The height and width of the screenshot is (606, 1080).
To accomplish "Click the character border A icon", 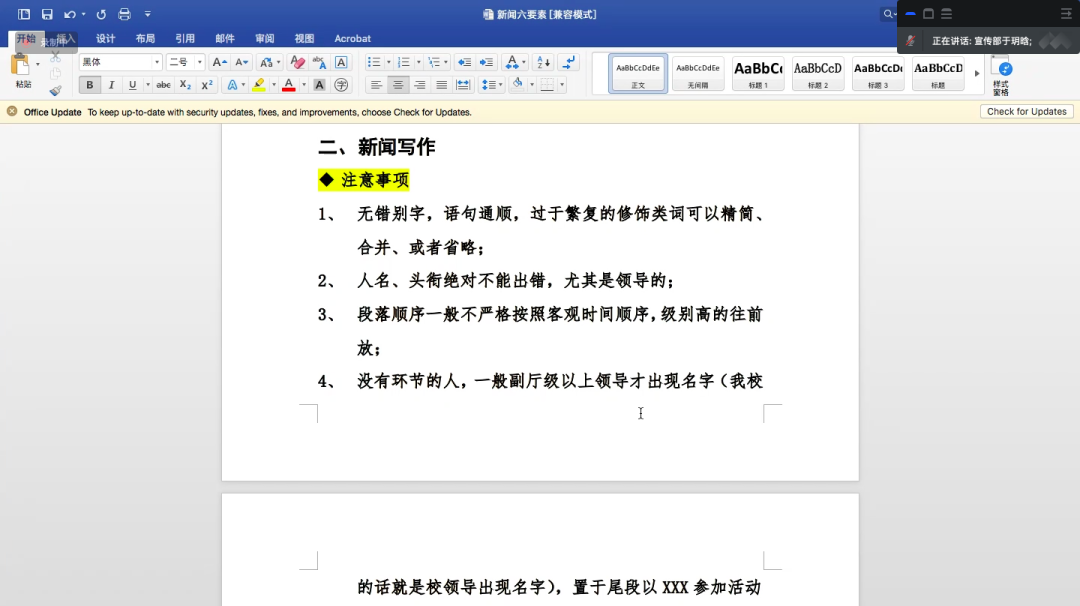I will (341, 62).
